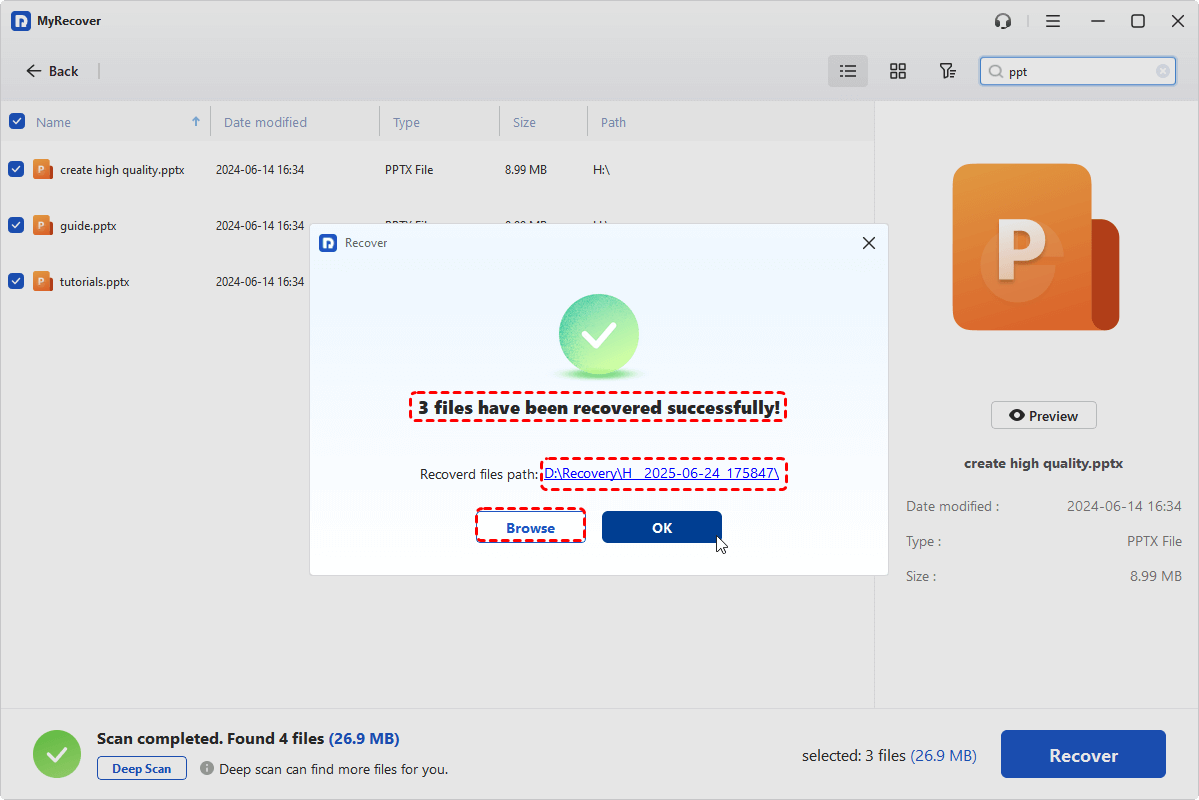Click the info icon next to Deep scan hint

pos(206,768)
